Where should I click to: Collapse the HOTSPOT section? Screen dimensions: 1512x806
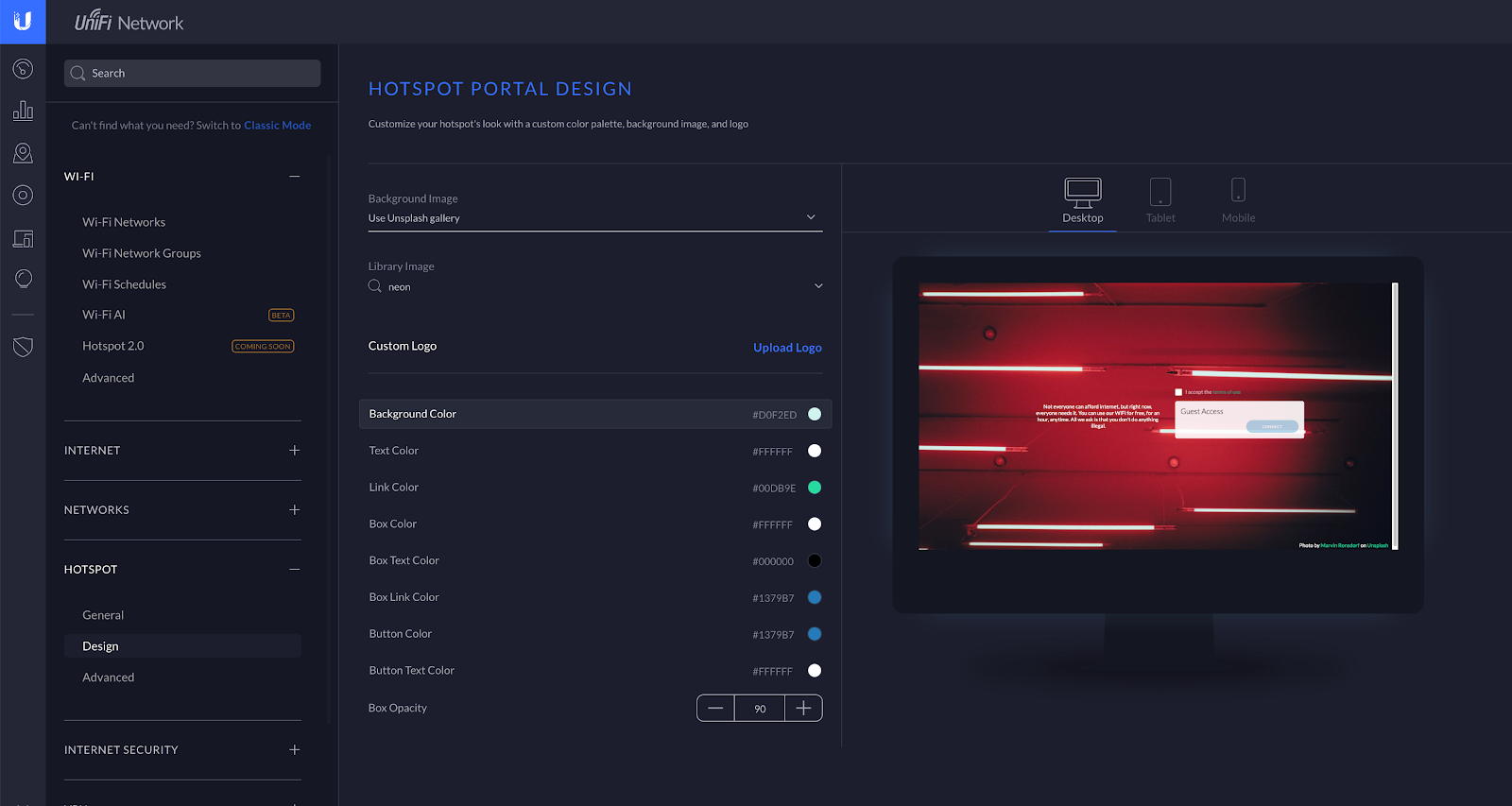[x=295, y=570]
